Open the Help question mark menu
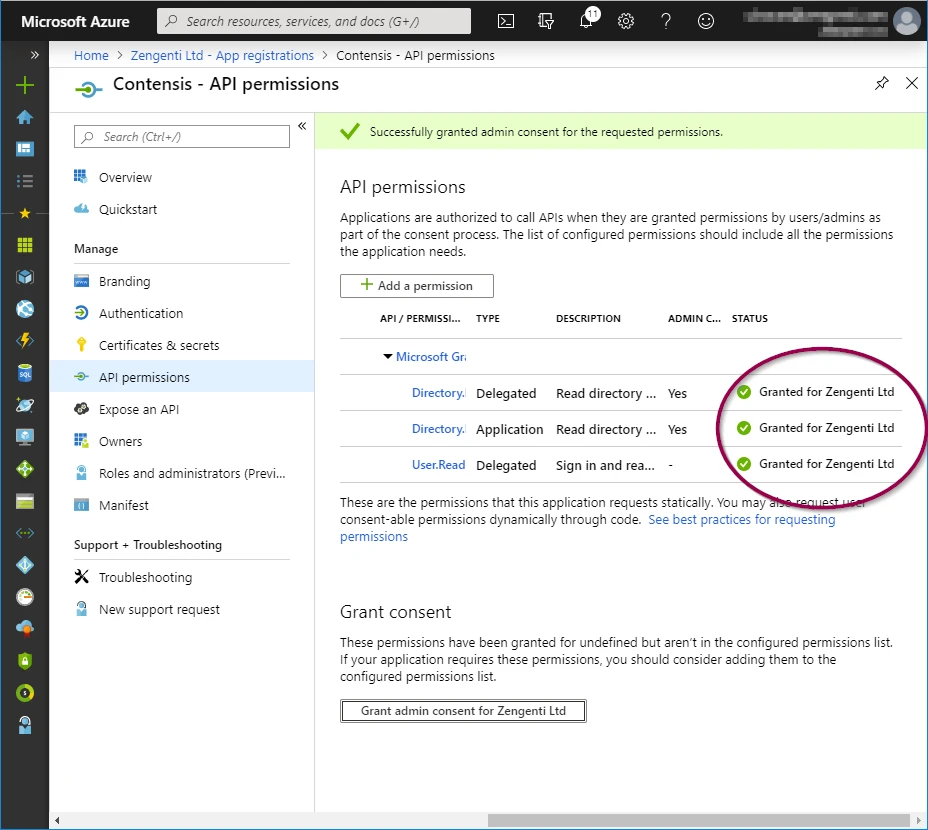 (x=666, y=20)
